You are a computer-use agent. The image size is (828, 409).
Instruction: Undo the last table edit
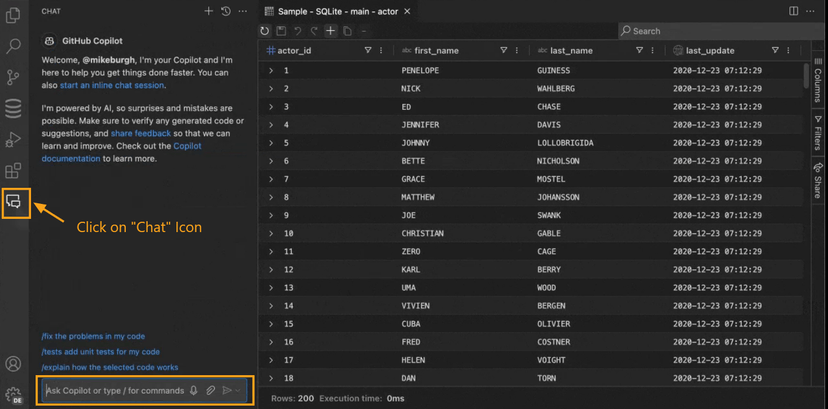298,31
